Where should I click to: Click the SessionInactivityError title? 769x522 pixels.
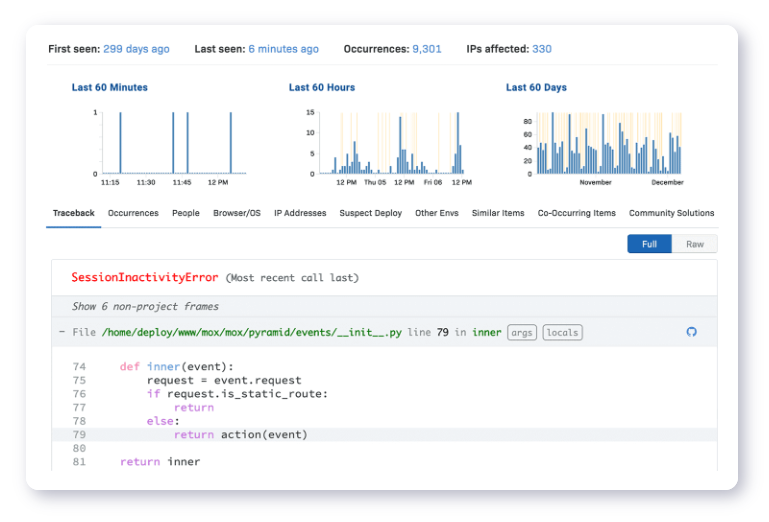click(145, 277)
